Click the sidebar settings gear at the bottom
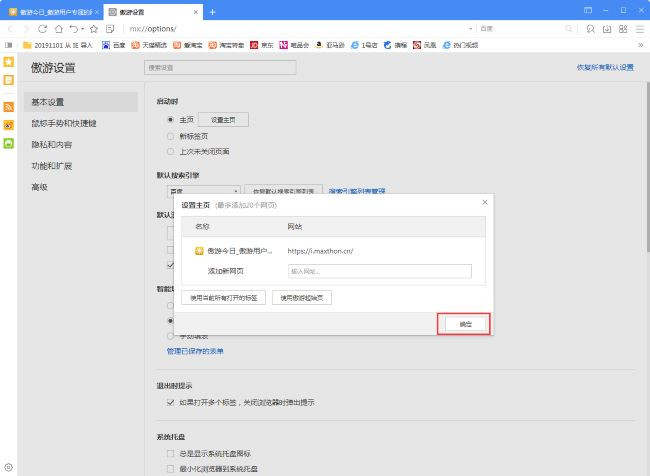Viewport: 650px width, 476px height. [8, 467]
